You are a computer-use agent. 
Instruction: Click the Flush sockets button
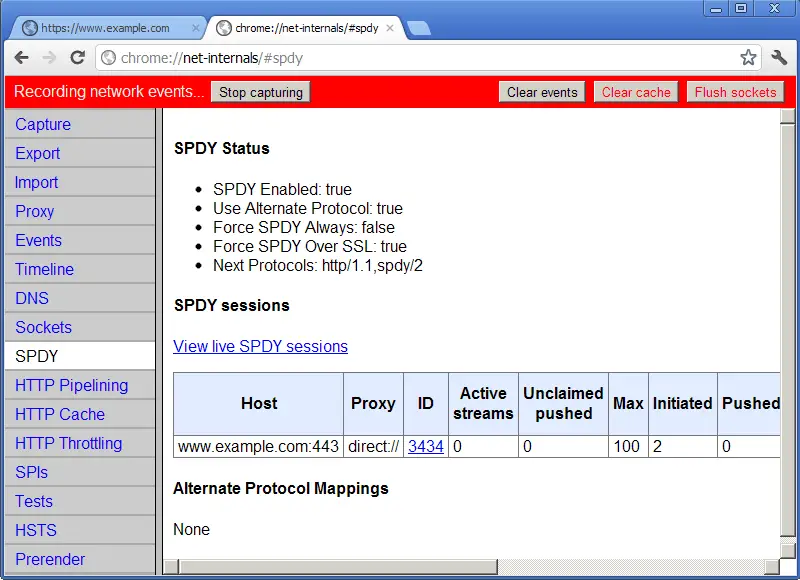click(735, 92)
